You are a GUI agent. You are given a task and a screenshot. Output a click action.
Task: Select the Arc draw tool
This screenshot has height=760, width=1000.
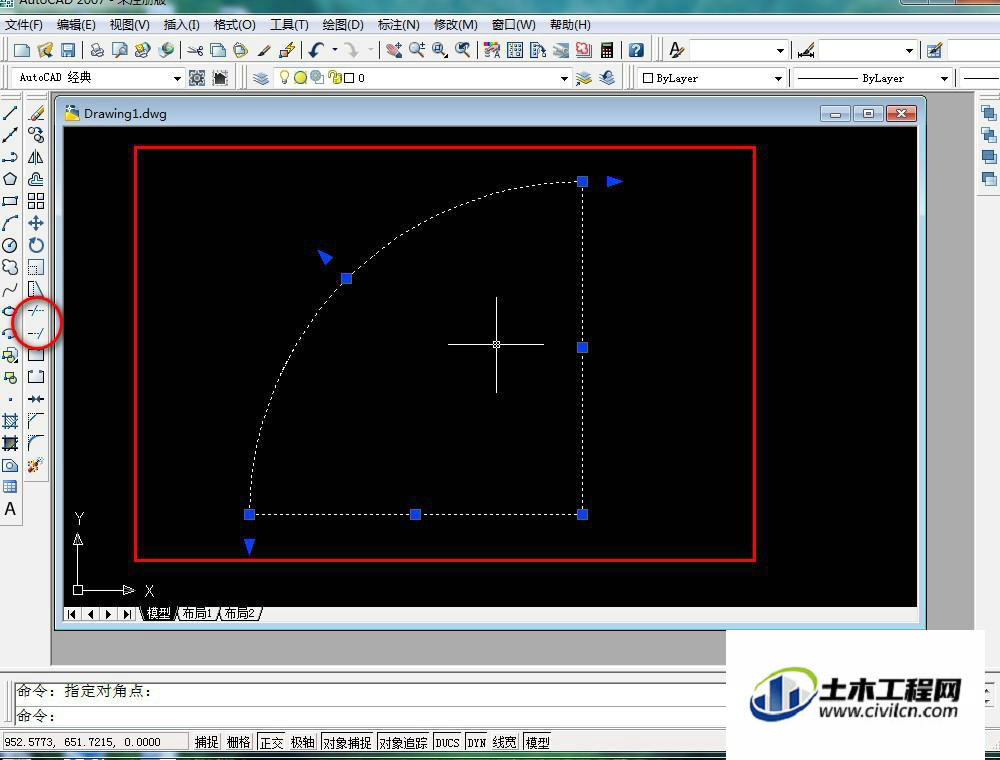click(x=10, y=223)
